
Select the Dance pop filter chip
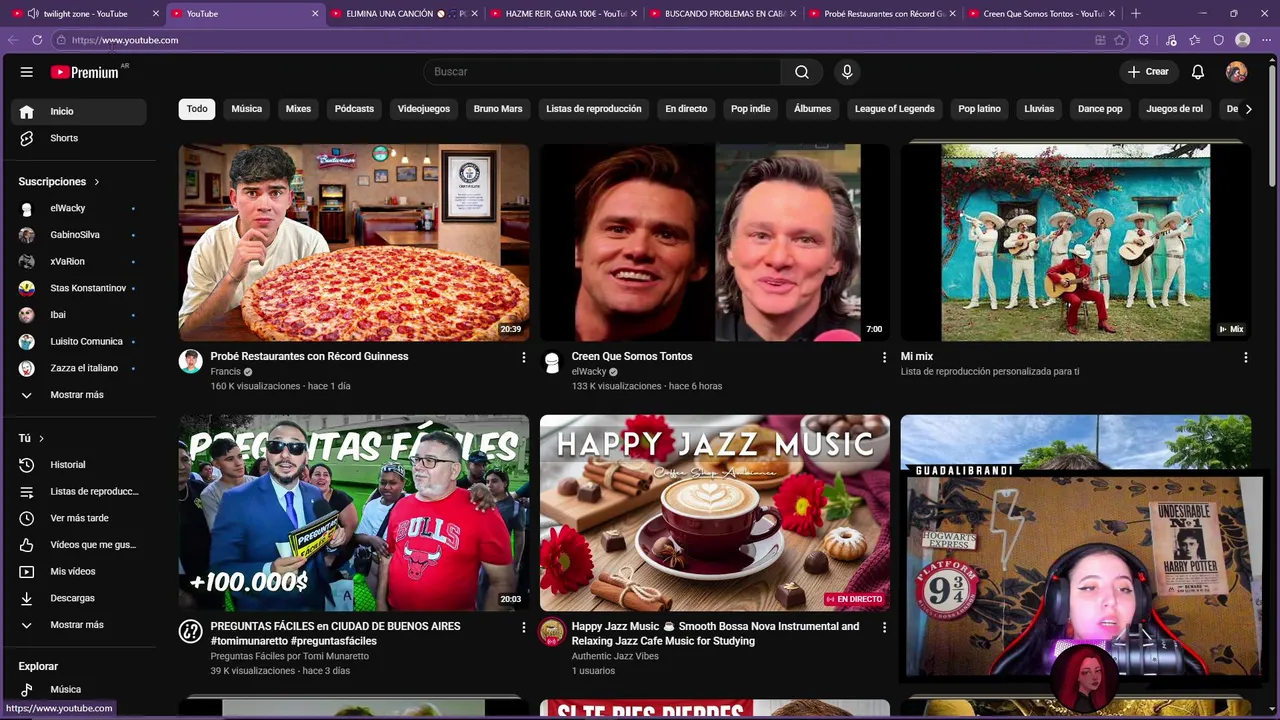pyautogui.click(x=1100, y=109)
